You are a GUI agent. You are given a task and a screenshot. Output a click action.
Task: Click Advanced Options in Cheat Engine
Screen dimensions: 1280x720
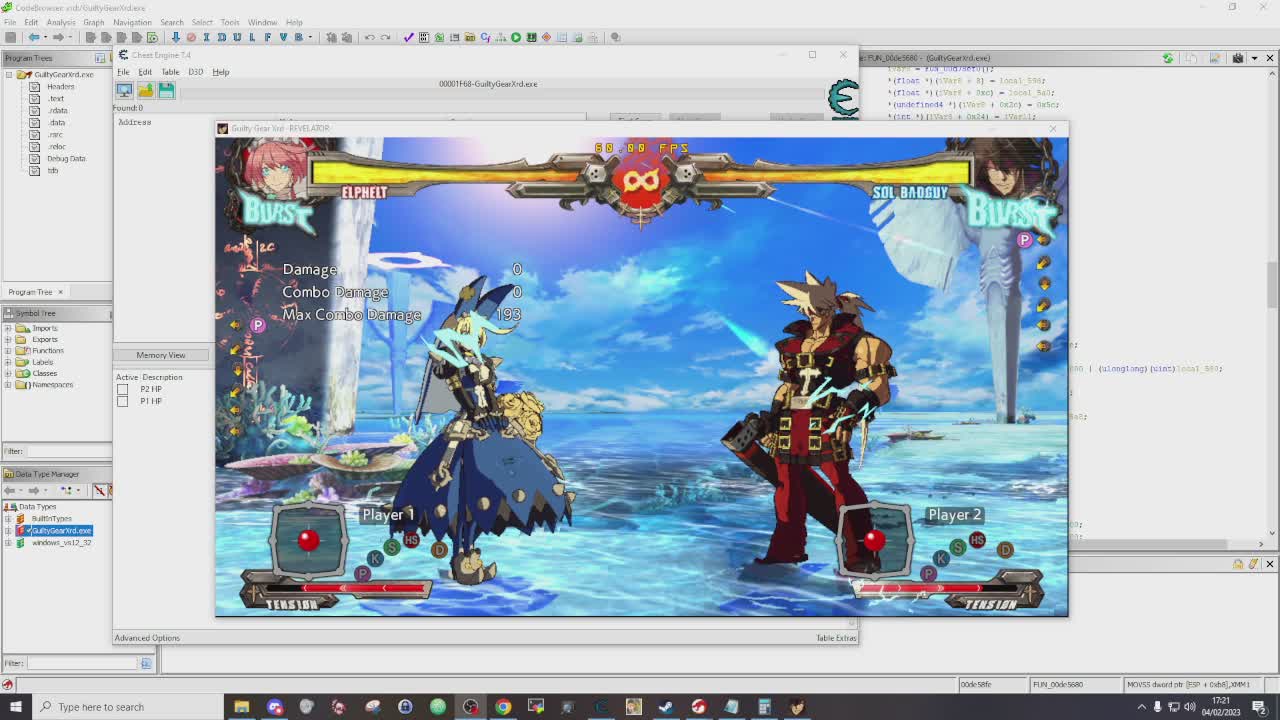point(147,638)
